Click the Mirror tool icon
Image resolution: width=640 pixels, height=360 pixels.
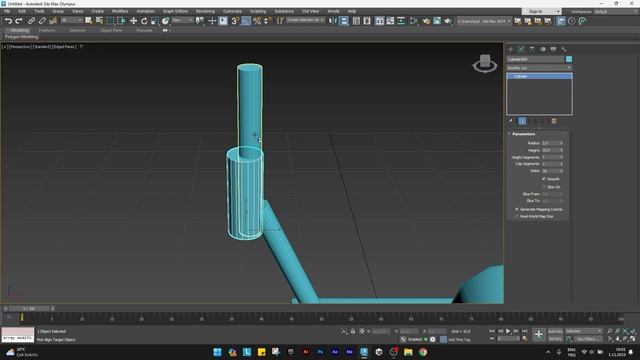point(333,21)
